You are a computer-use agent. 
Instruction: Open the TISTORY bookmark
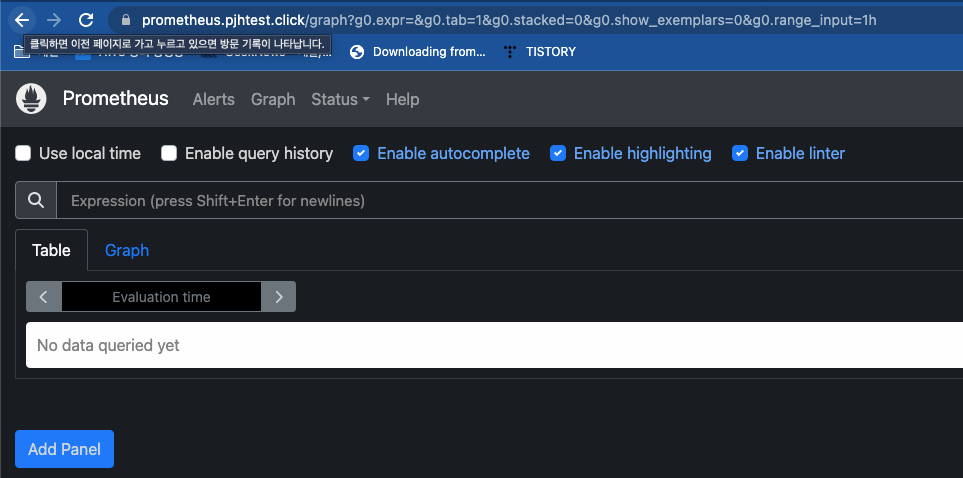click(540, 52)
